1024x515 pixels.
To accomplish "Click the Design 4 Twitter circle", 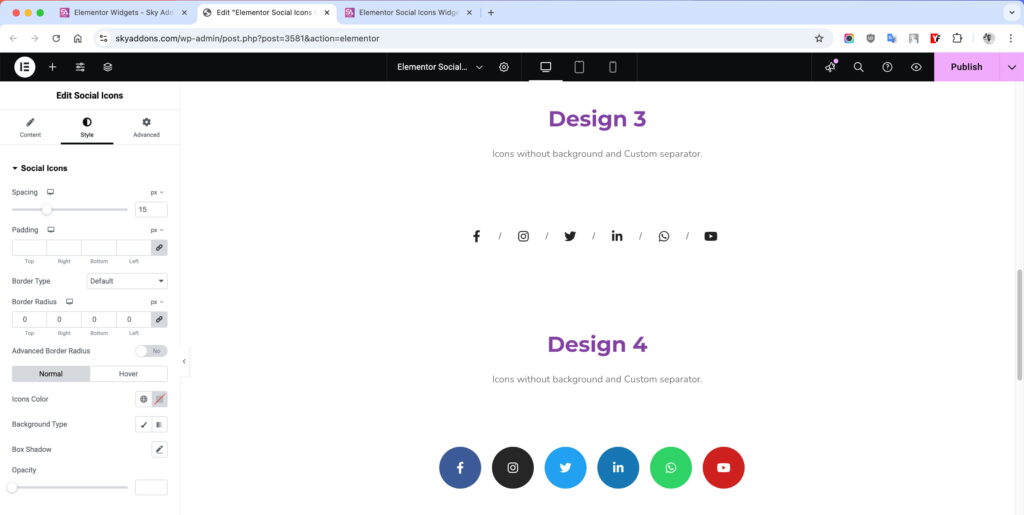I will point(566,467).
